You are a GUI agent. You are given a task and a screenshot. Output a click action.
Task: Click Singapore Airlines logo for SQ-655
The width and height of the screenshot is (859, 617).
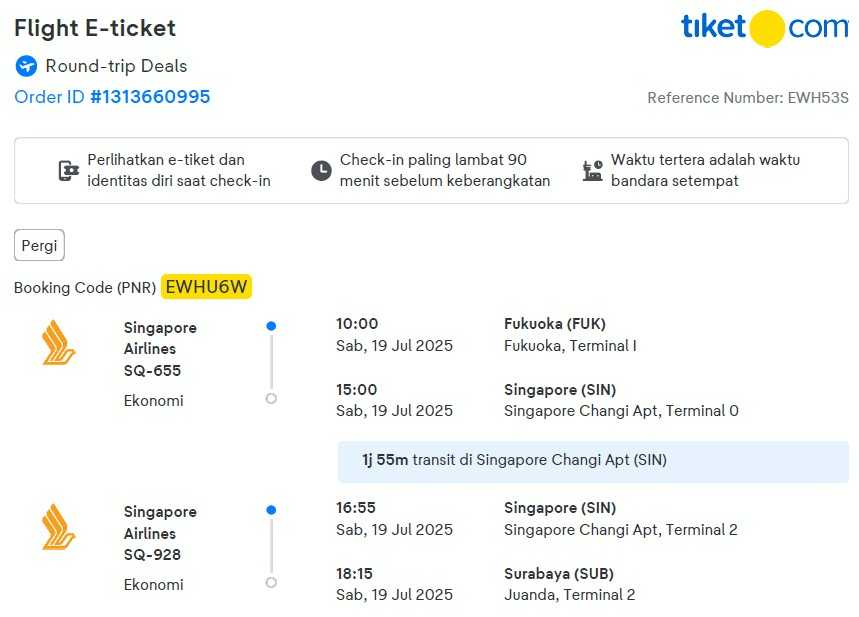59,343
